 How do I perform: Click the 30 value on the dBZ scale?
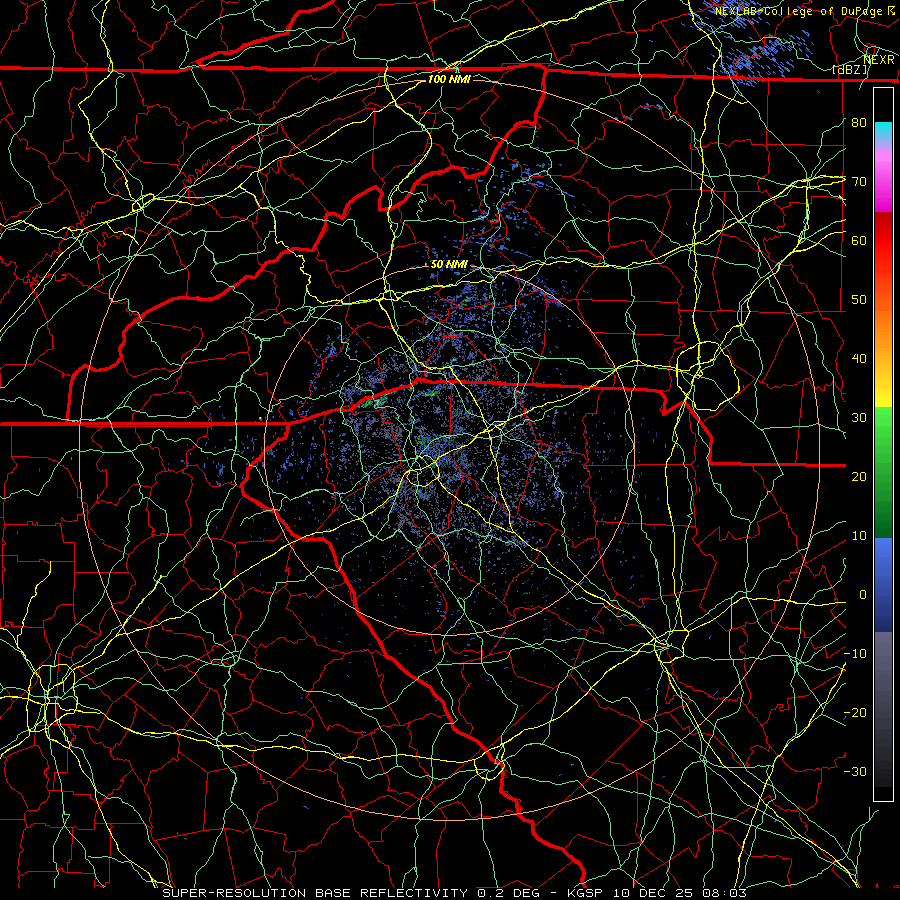[x=859, y=417]
